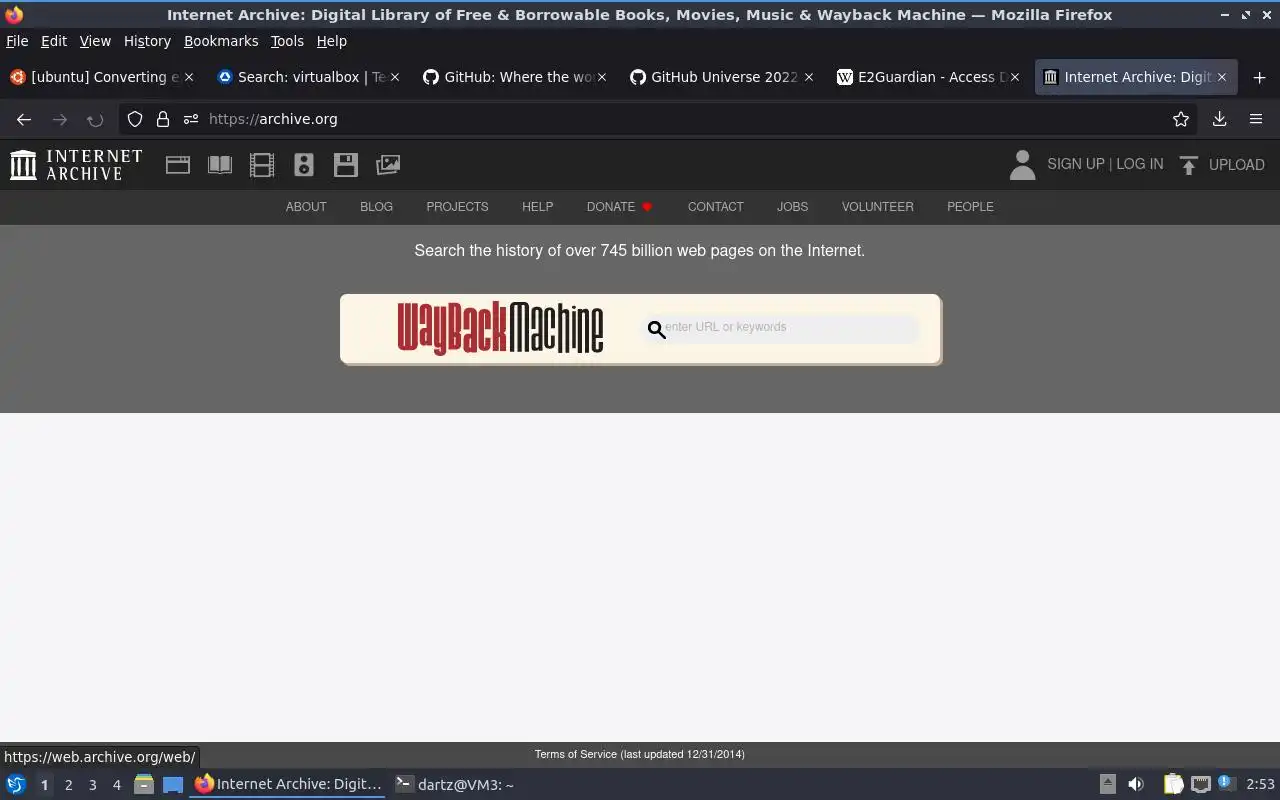Click the UPLOAD text link

tap(1236, 165)
